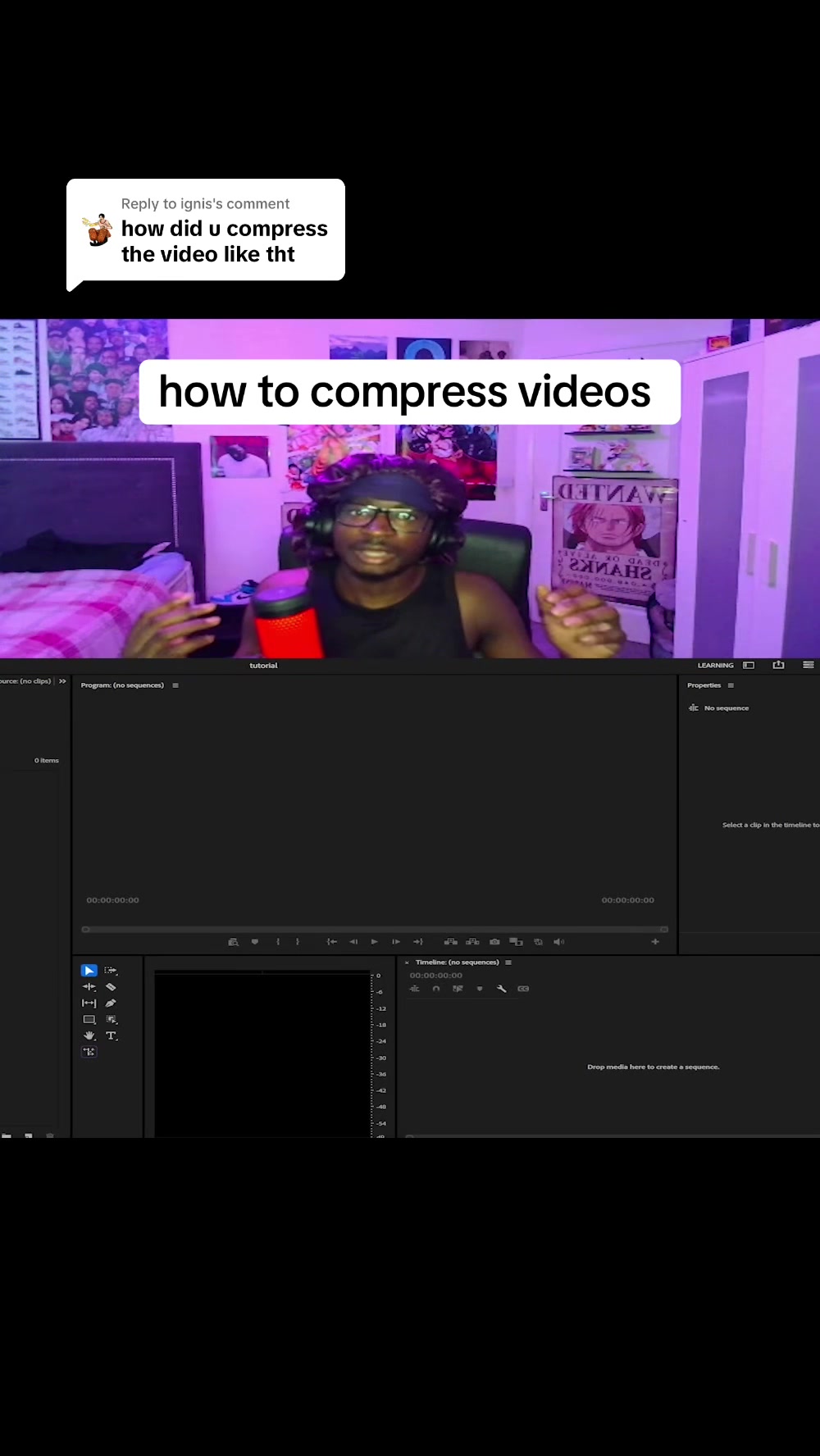This screenshot has width=820, height=1456.
Task: Select the Hand tool
Action: tap(89, 1036)
